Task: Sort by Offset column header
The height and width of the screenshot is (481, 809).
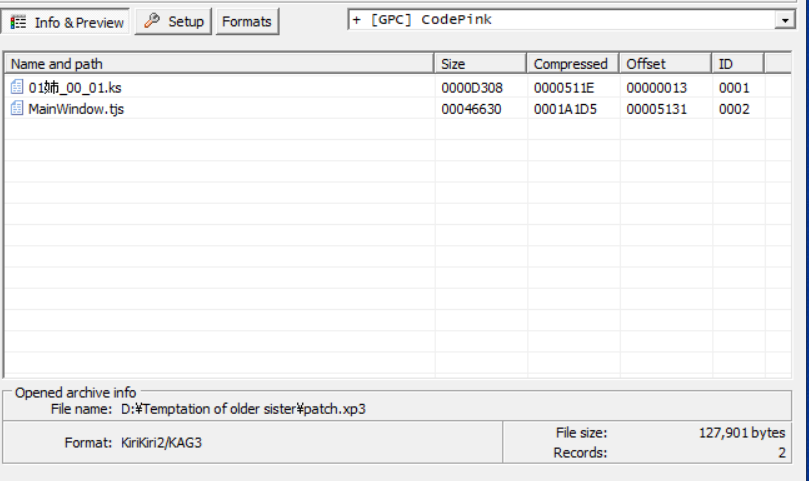Action: click(666, 63)
